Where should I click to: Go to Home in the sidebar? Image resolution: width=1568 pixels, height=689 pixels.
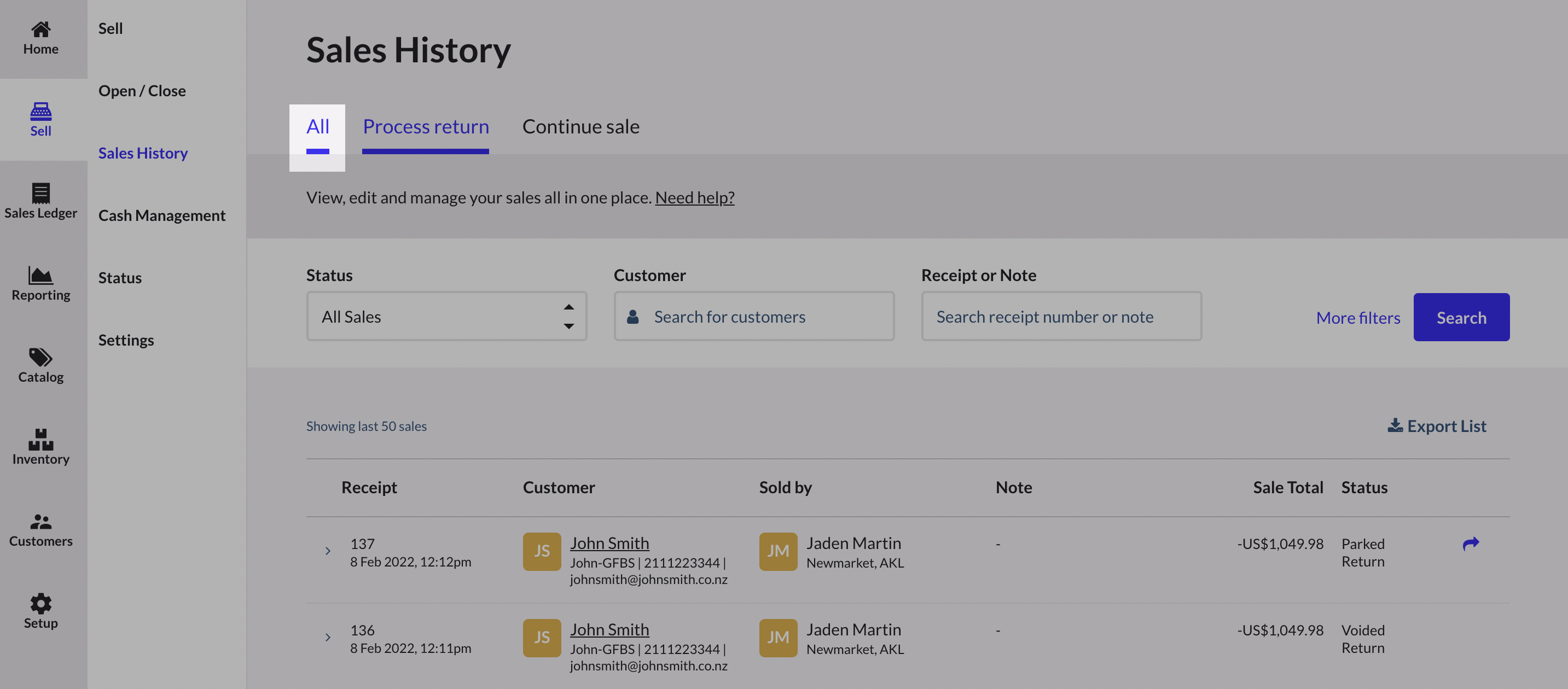[x=41, y=38]
